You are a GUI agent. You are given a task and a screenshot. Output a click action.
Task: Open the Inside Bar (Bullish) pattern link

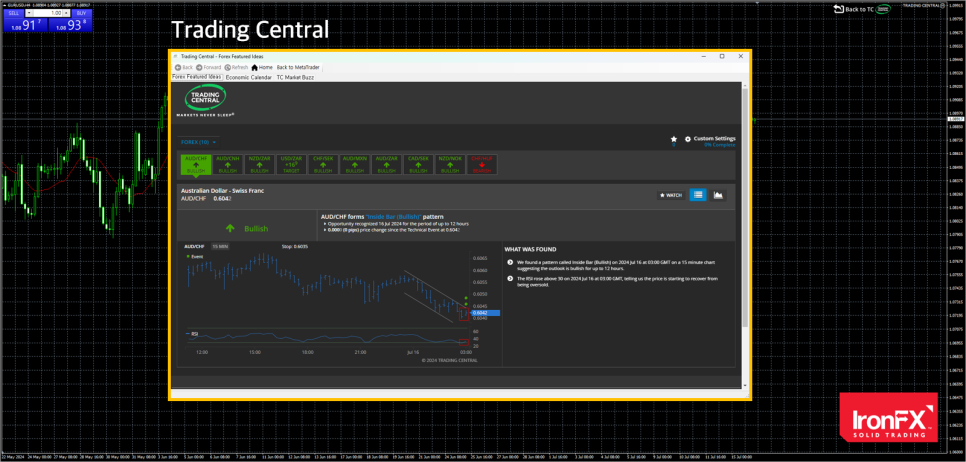click(394, 217)
